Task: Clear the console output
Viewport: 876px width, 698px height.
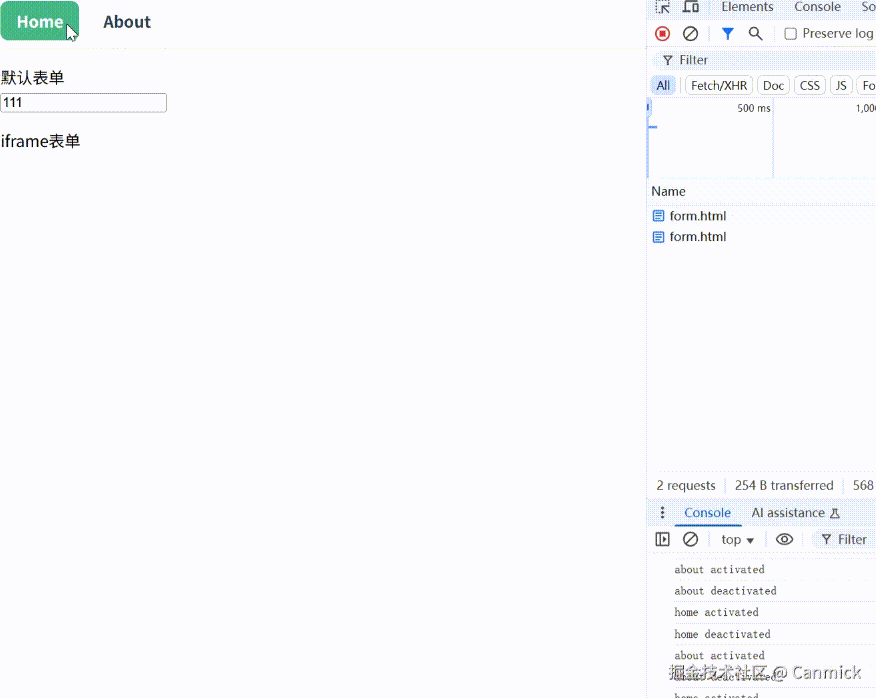Action: (691, 539)
